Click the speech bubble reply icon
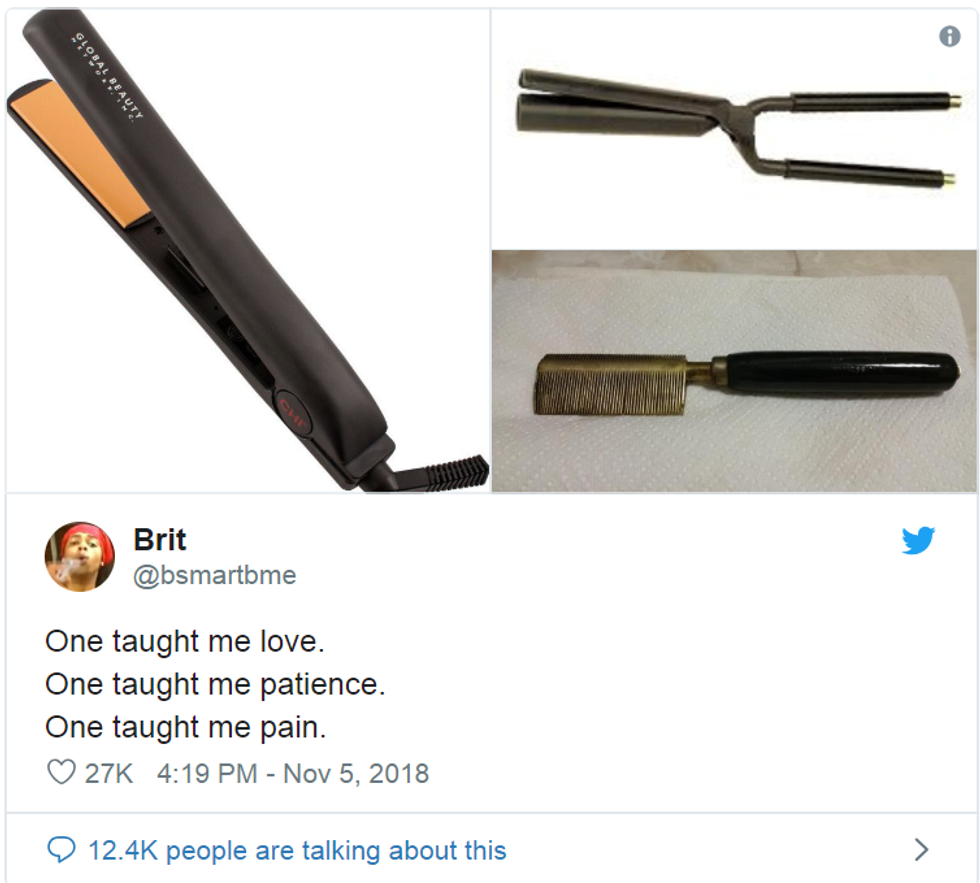 point(61,850)
